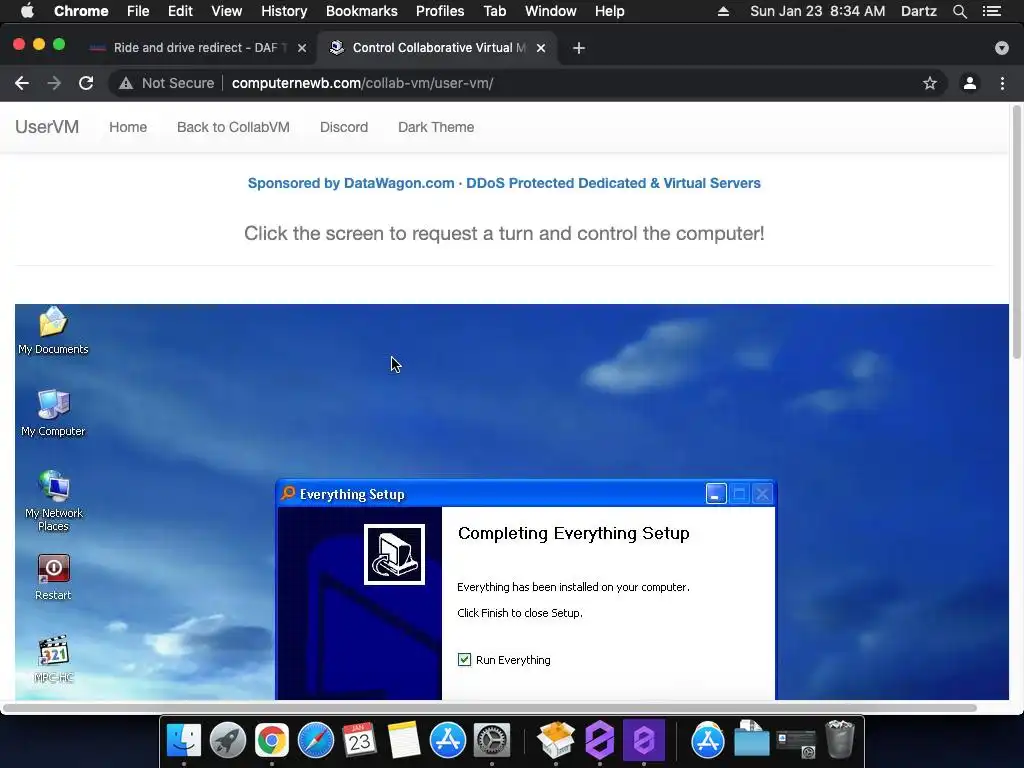Open Safari from the Dock
The height and width of the screenshot is (768, 1024).
(316, 740)
